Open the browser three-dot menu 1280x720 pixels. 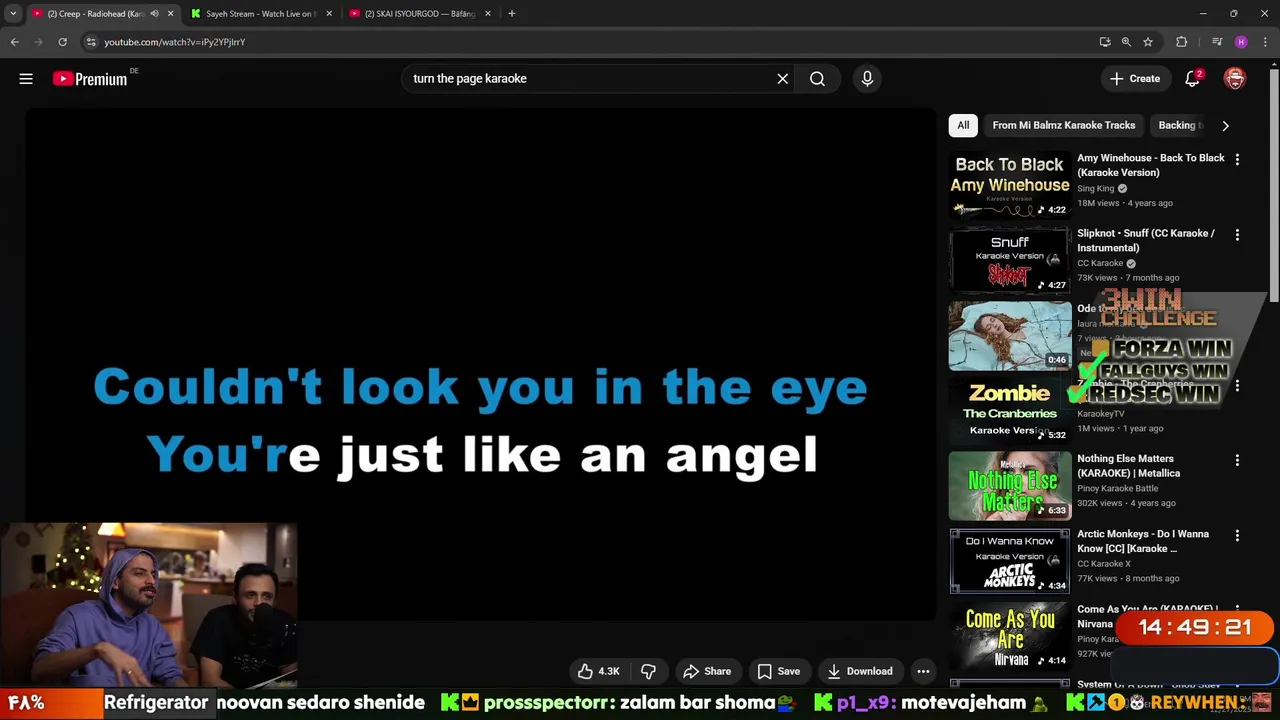coord(1265,42)
